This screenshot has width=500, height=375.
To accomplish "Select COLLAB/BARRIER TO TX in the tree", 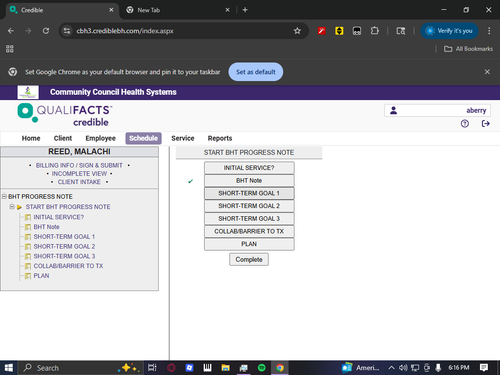I will (x=68, y=266).
